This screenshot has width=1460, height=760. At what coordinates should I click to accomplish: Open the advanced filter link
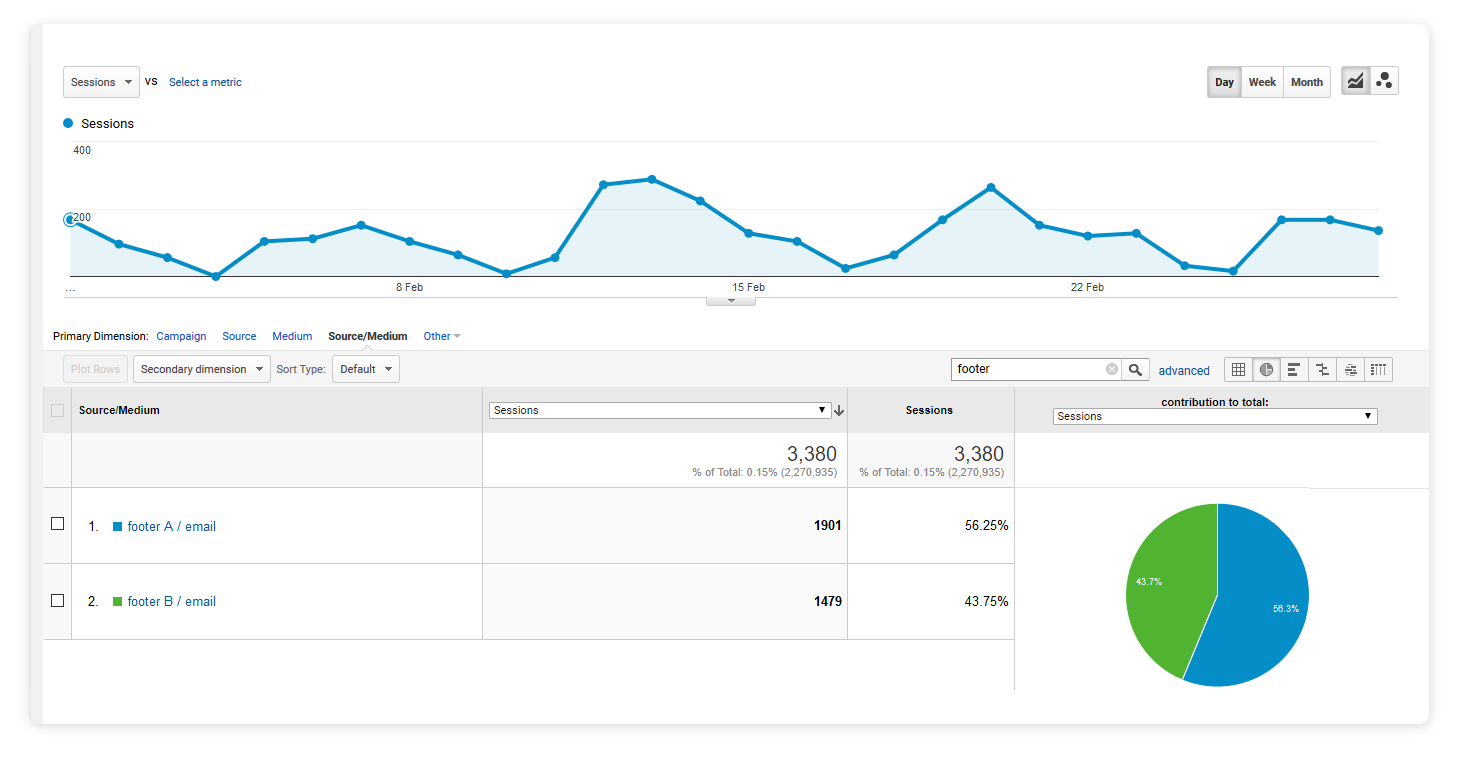1184,370
